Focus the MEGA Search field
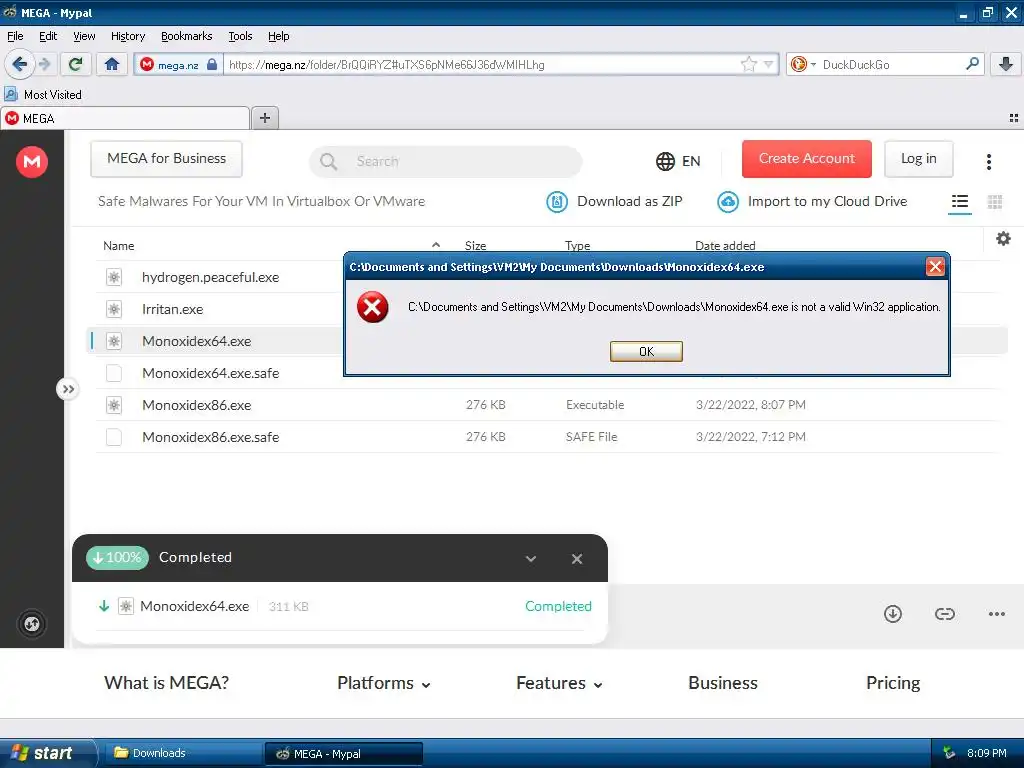The width and height of the screenshot is (1024, 768). point(445,161)
